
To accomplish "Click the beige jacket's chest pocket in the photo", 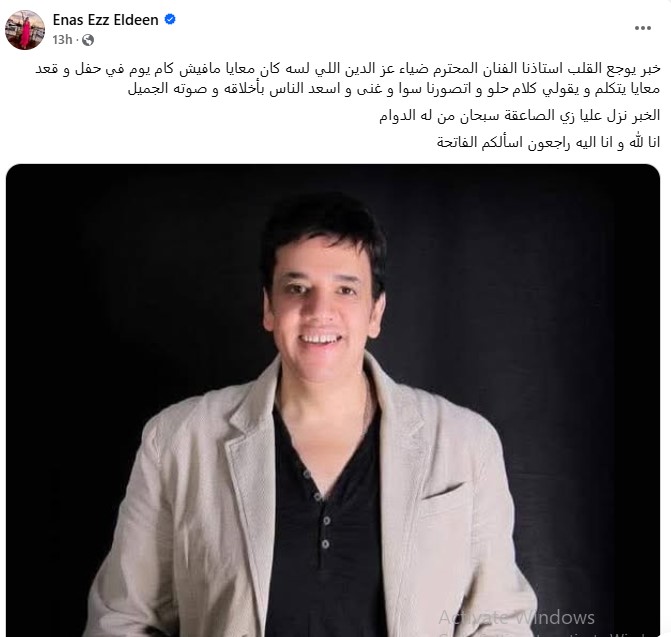I will [443, 492].
